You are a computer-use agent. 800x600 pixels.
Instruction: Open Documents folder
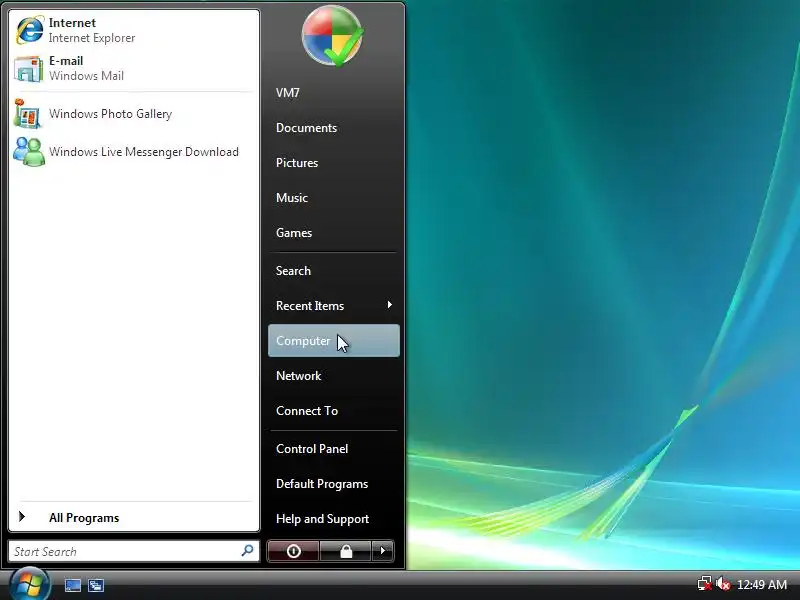click(334, 128)
